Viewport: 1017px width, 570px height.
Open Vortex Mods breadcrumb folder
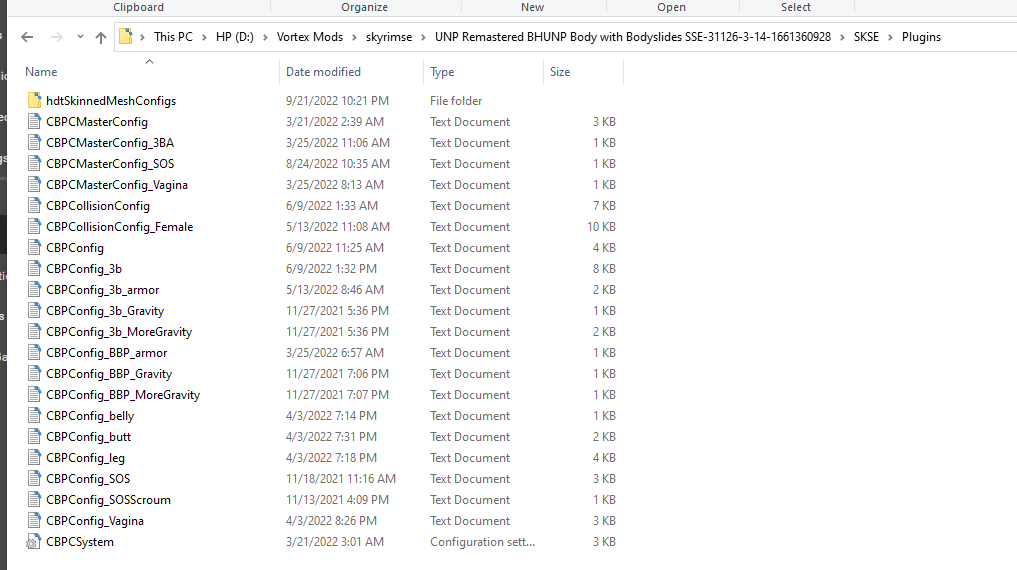(x=310, y=37)
